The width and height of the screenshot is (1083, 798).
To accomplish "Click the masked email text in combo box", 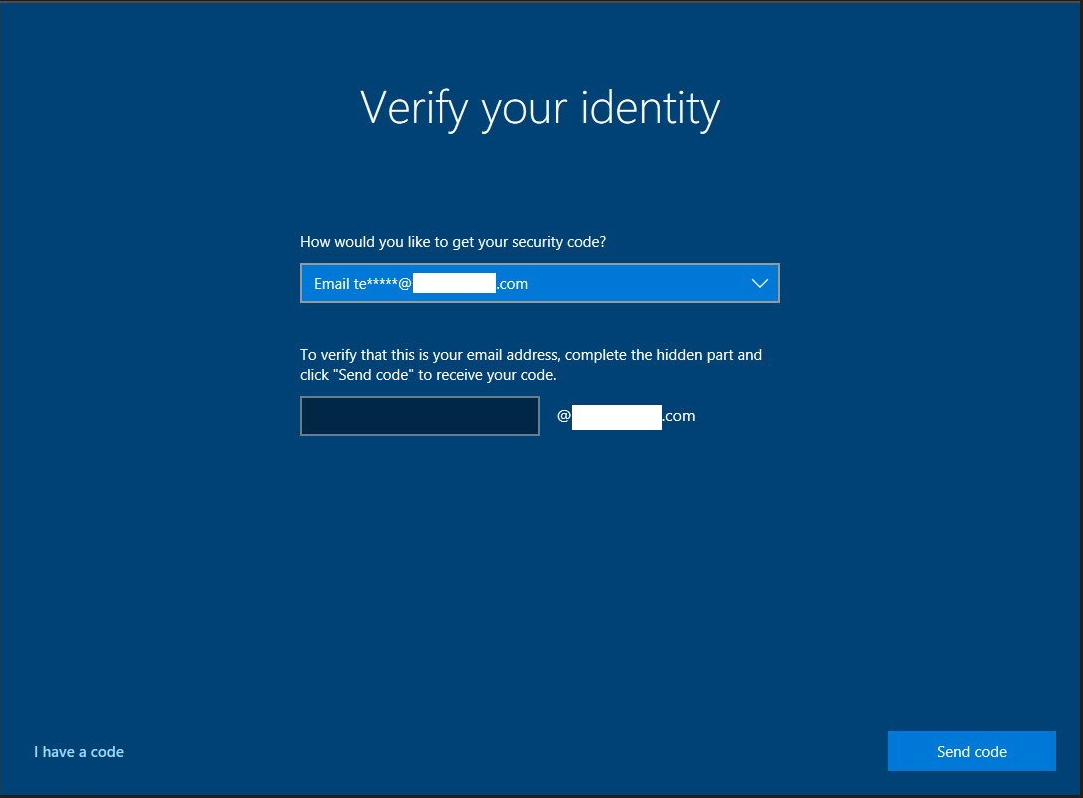I will pos(420,284).
